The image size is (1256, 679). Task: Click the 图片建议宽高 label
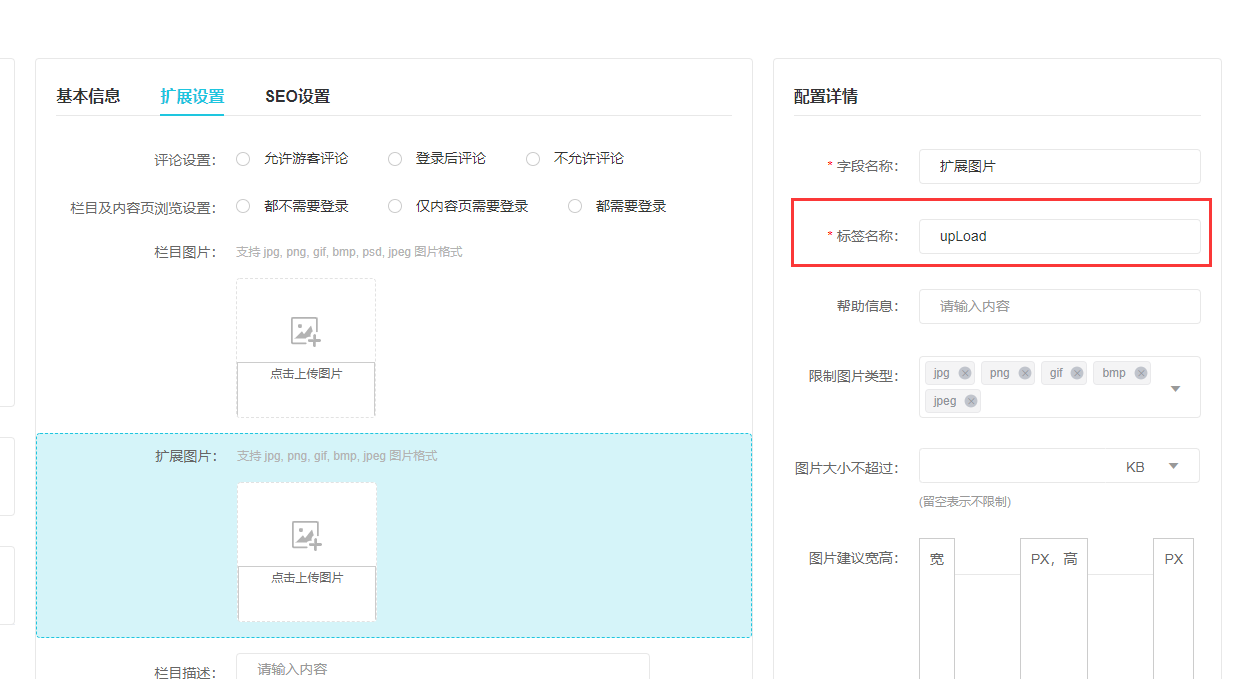point(854,558)
